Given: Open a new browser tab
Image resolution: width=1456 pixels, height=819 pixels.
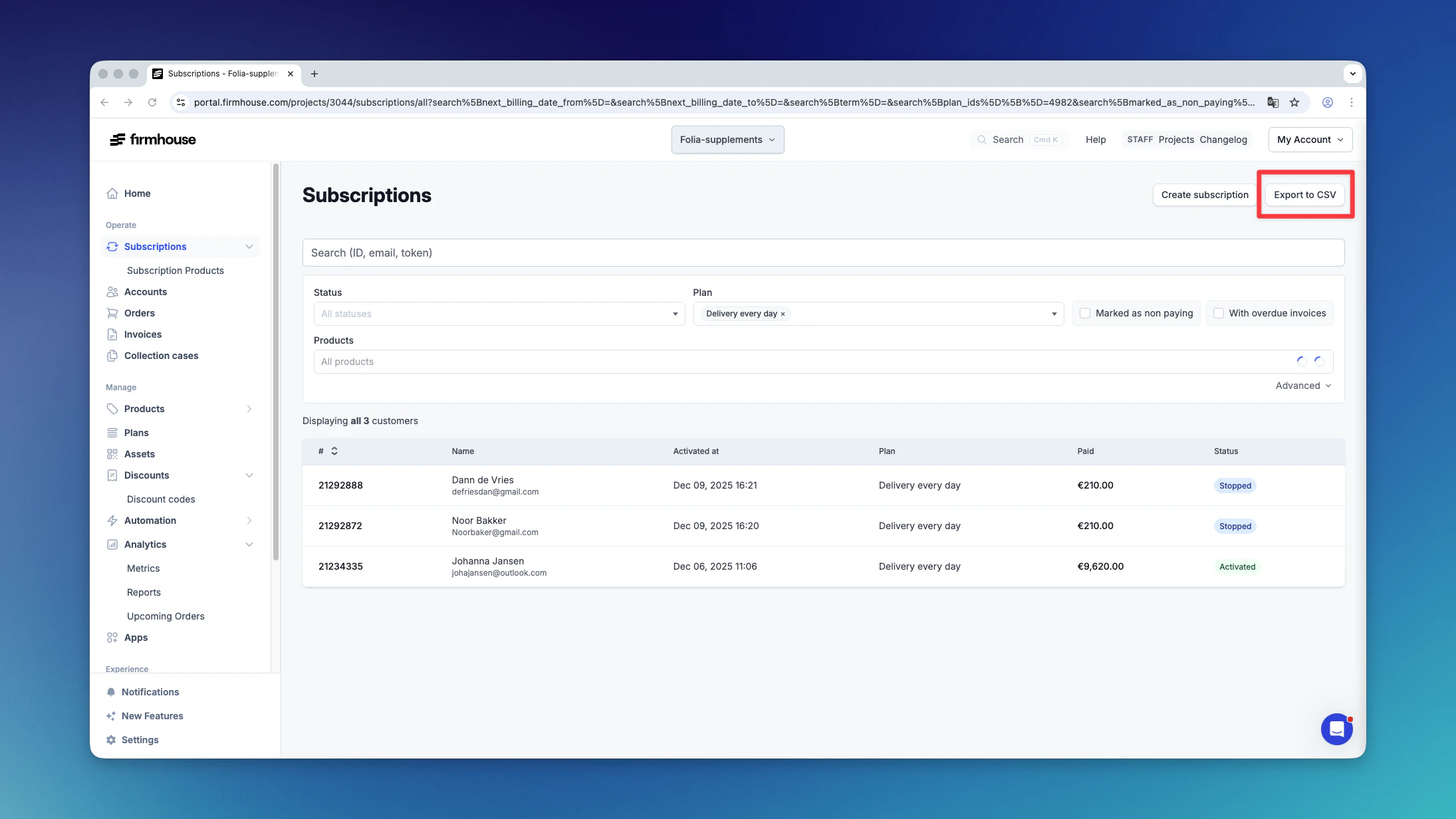Looking at the screenshot, I should click(x=314, y=74).
